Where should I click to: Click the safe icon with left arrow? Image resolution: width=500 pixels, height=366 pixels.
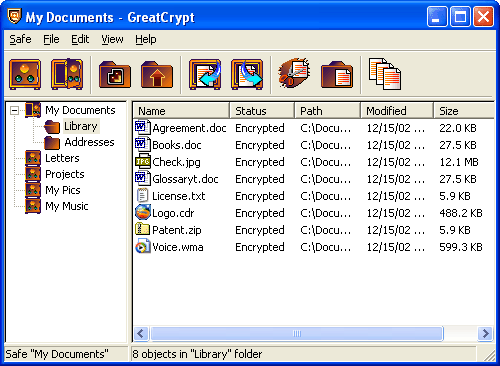point(205,74)
